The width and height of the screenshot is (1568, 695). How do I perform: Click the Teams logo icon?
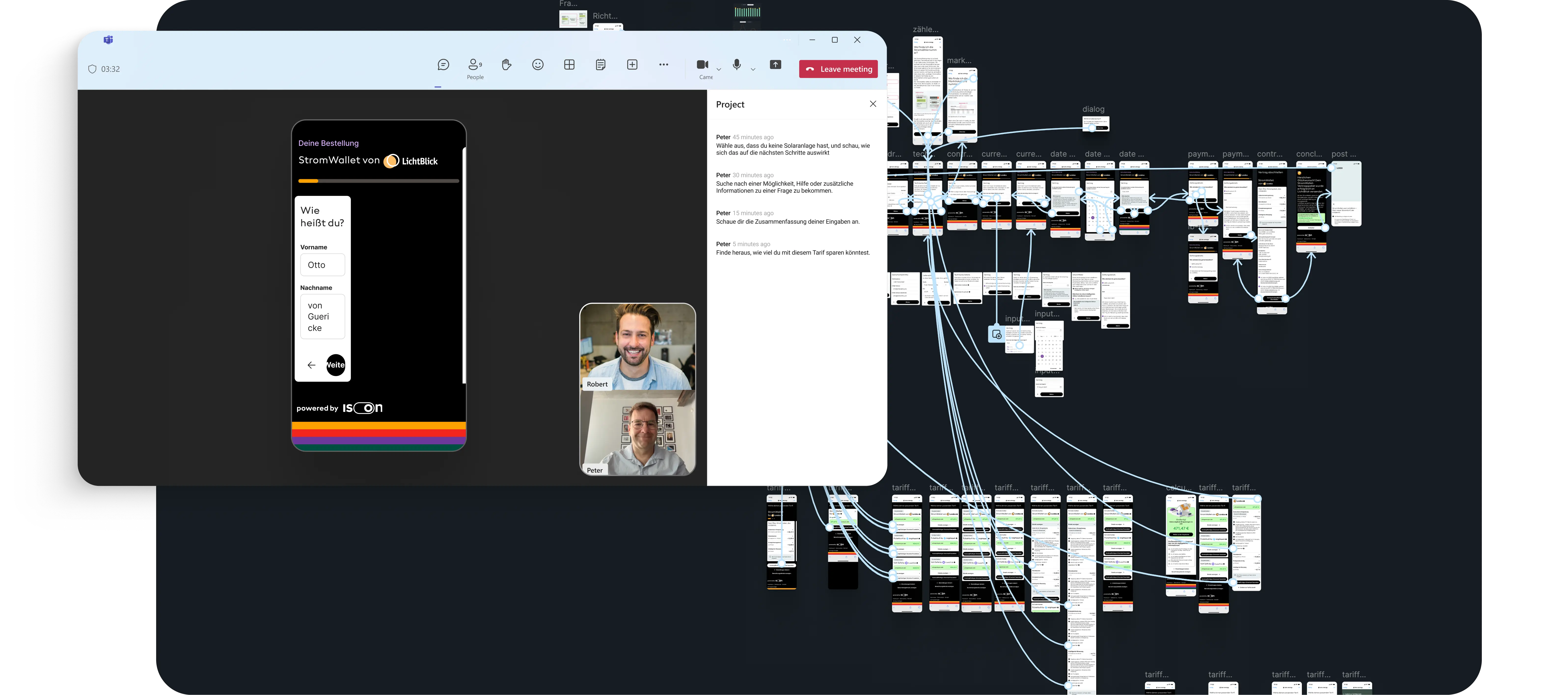point(108,40)
